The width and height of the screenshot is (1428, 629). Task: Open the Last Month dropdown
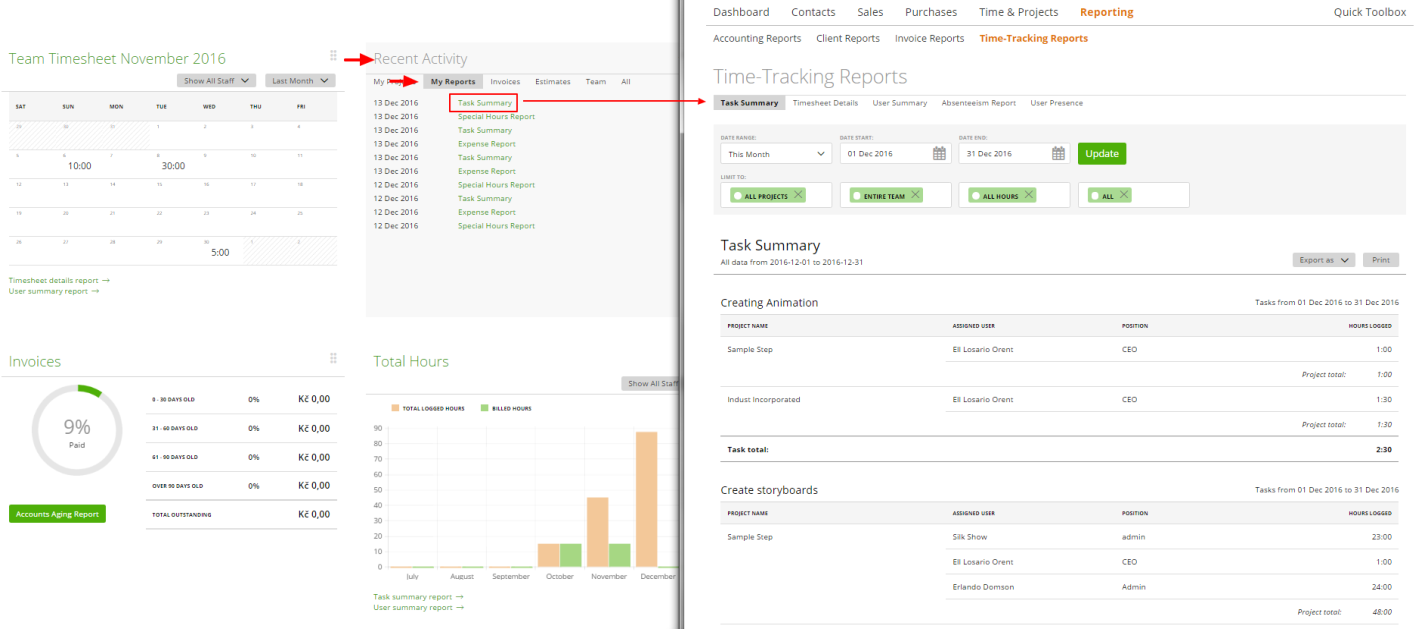coord(299,80)
